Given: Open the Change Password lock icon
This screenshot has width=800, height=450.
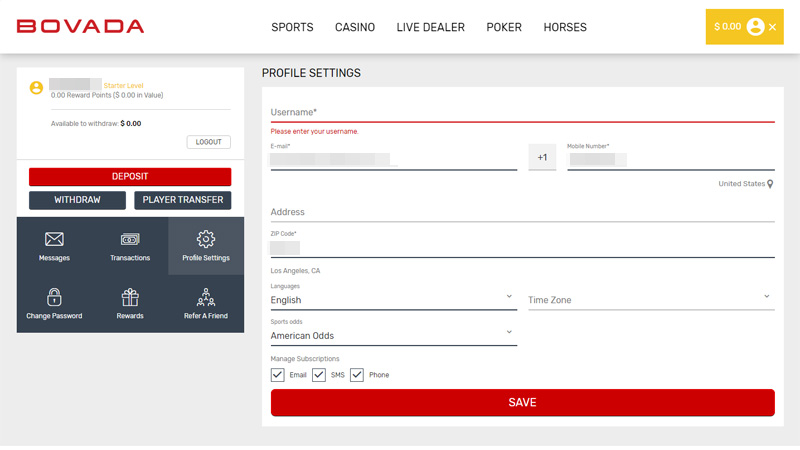Looking at the screenshot, I should click(54, 297).
